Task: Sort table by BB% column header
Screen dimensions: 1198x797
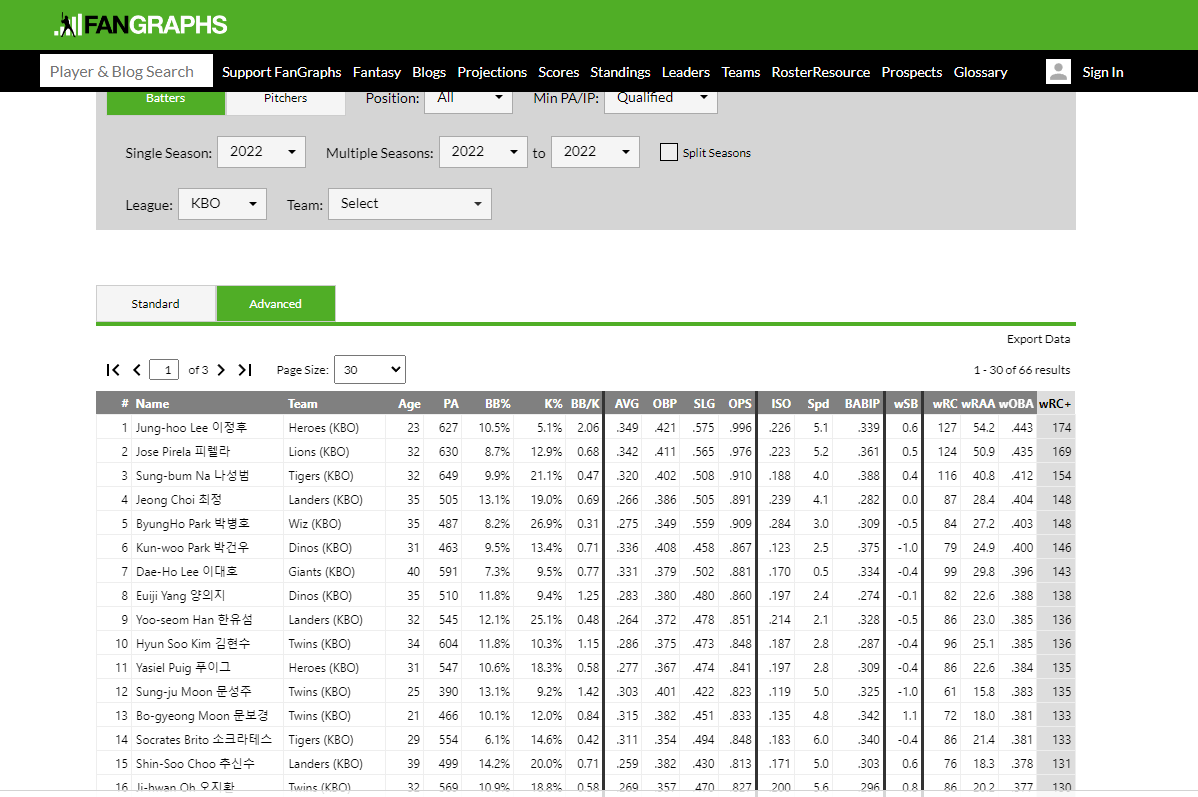Action: (x=497, y=403)
